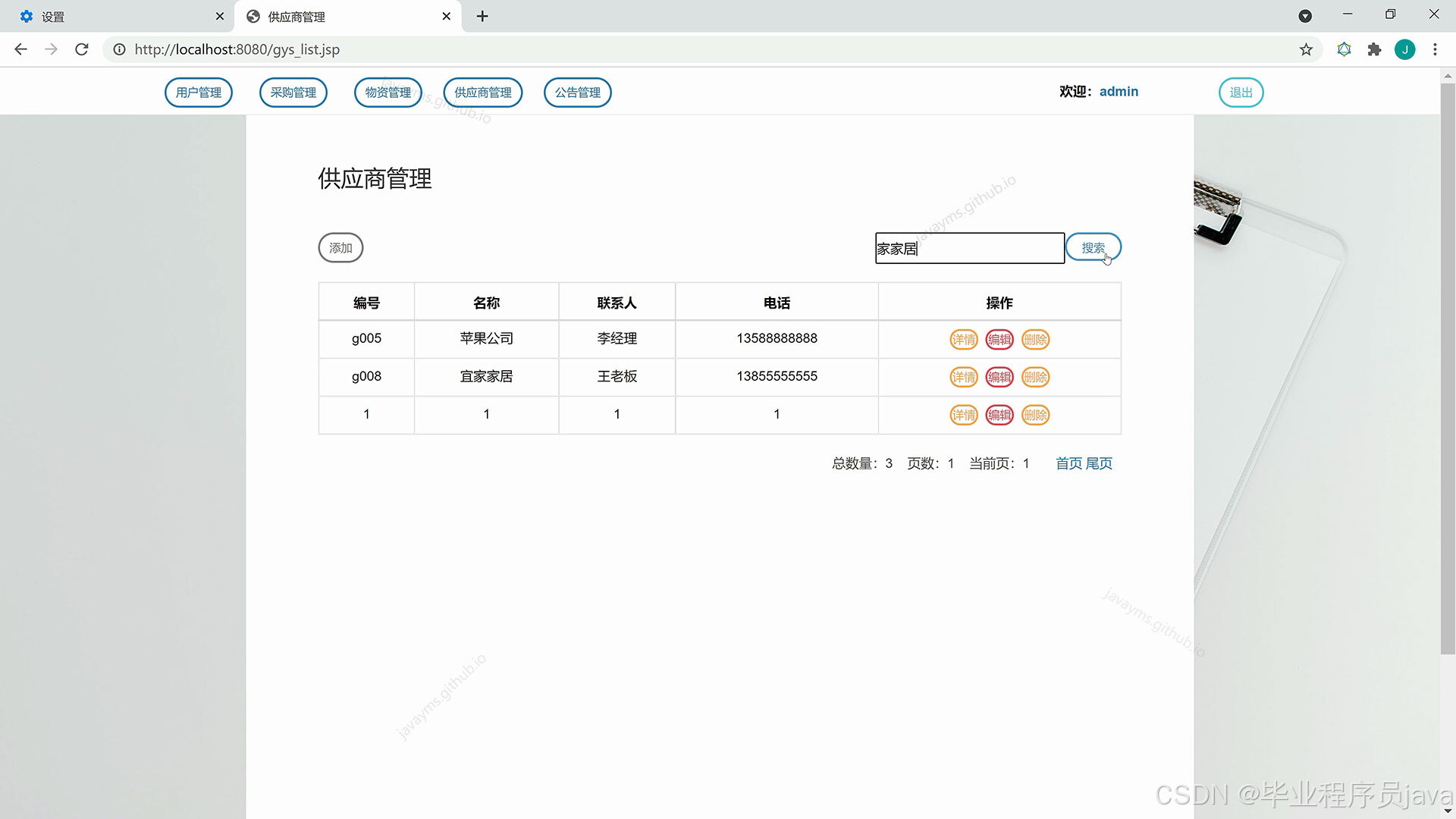The width and height of the screenshot is (1456, 819).
Task: Open a new browser tab
Action: (x=482, y=16)
